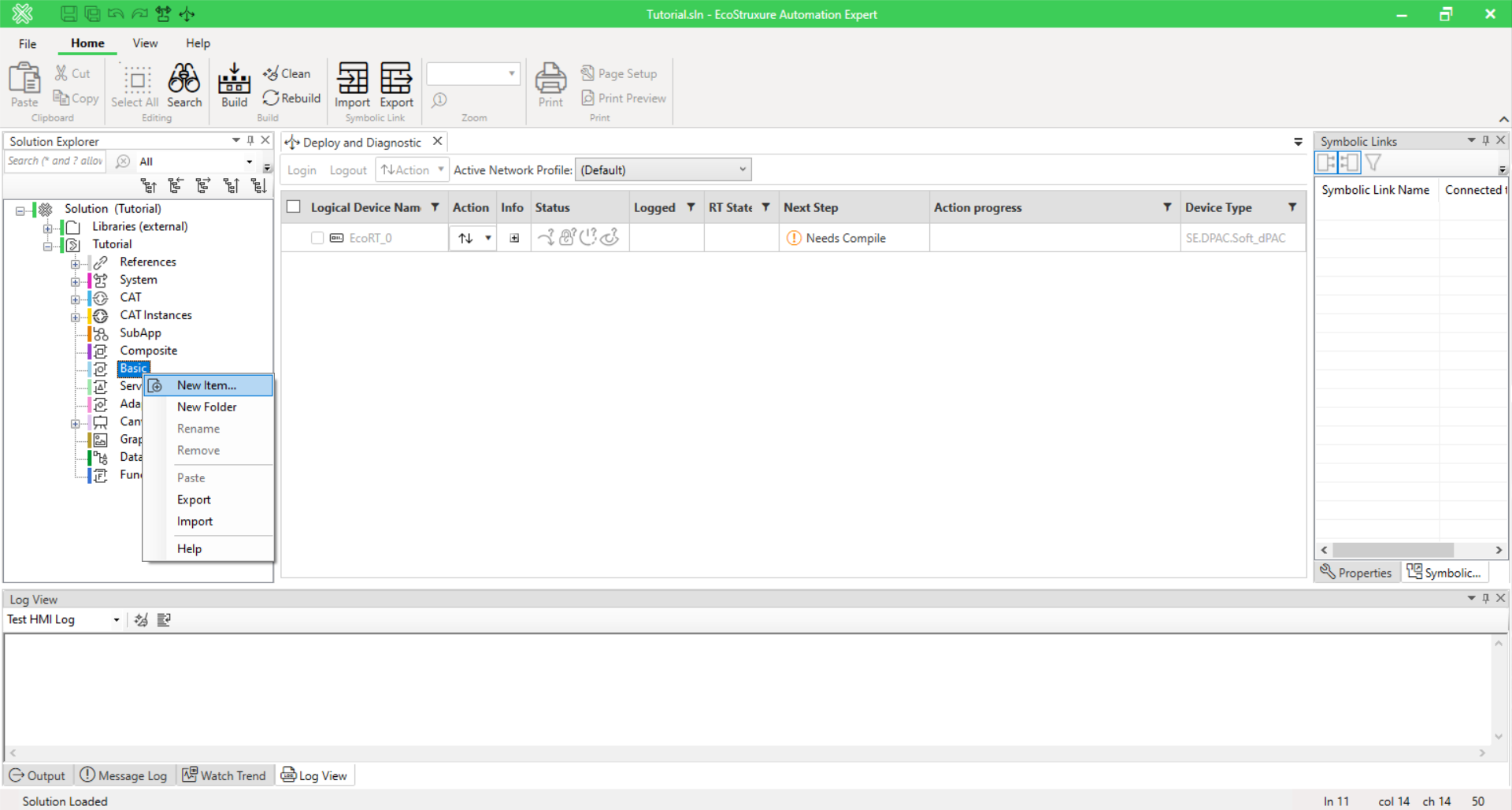This screenshot has width=1512, height=810.
Task: Choose Export from context menu
Action: pyautogui.click(x=209, y=500)
